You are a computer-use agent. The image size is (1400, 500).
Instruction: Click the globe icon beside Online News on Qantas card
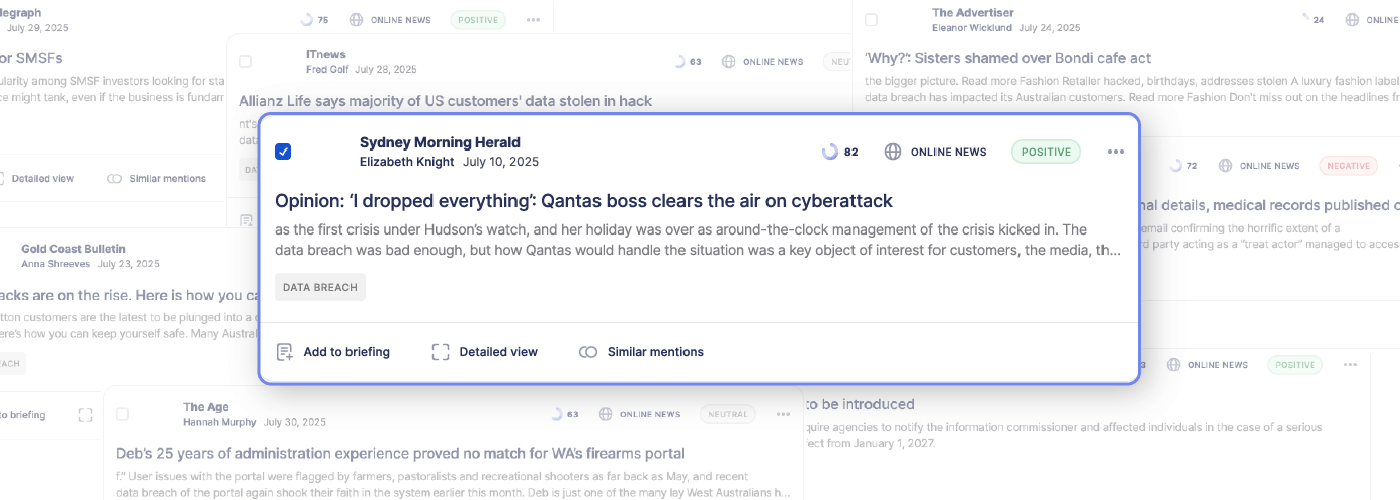coord(893,152)
